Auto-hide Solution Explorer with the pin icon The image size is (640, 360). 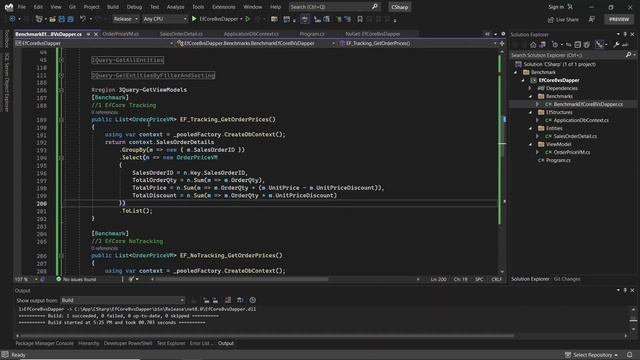click(x=625, y=34)
